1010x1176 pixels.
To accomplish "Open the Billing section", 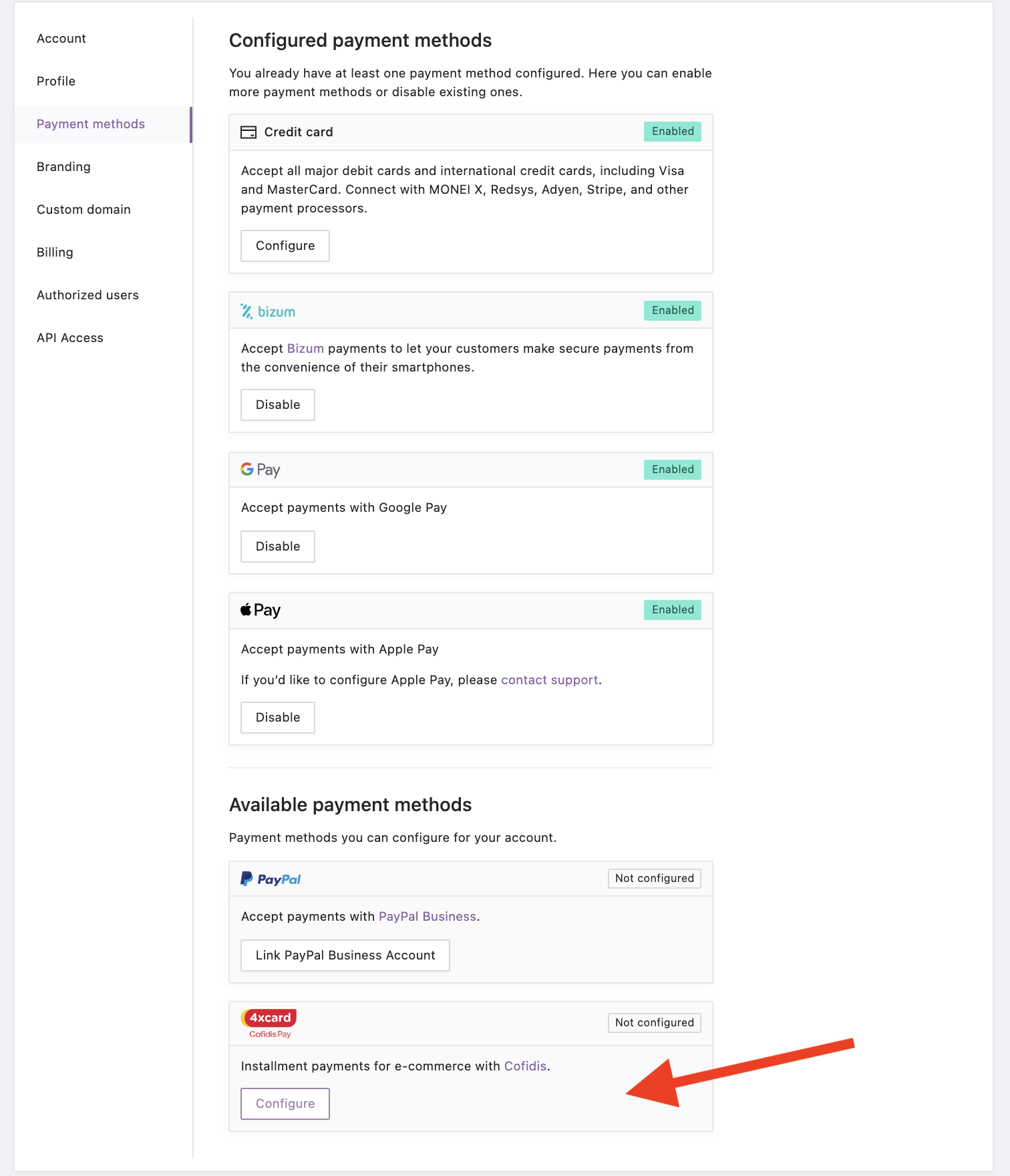I will (x=55, y=253).
